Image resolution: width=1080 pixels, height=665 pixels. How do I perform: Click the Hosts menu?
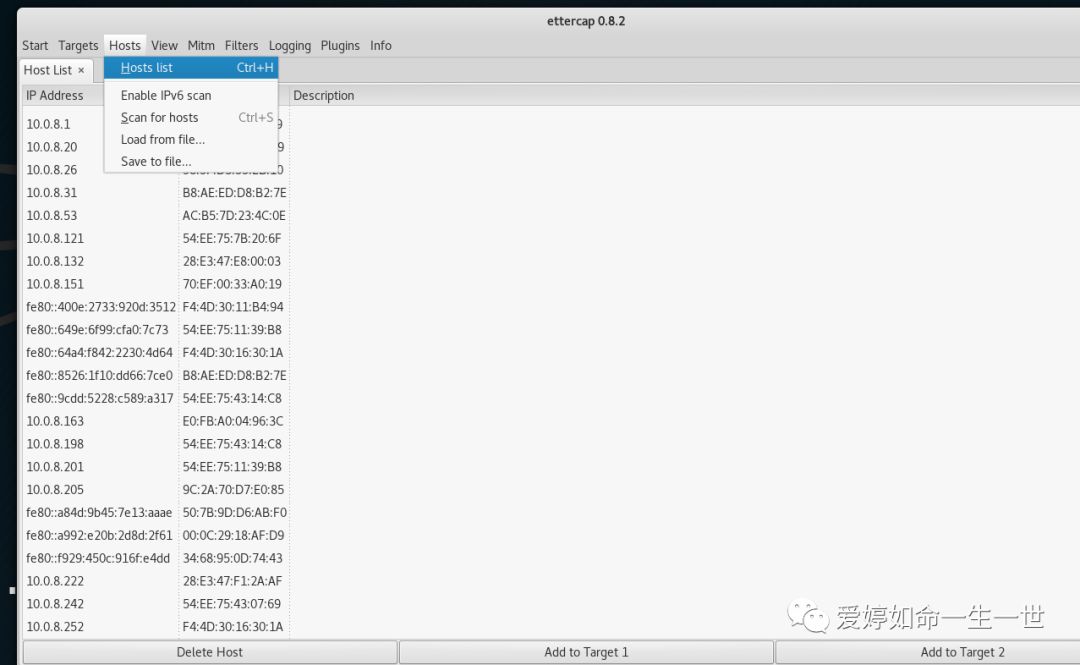(x=125, y=45)
